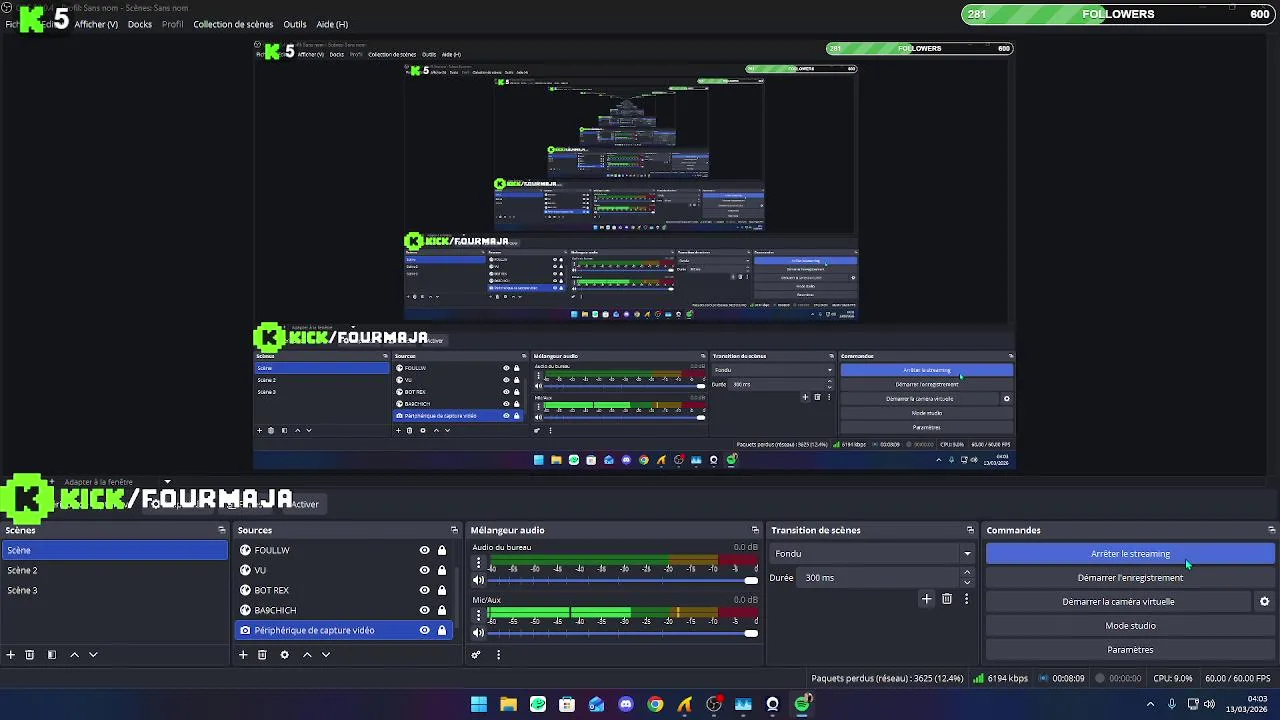Open Aide (H) menu
The image size is (1280, 720).
coord(332,24)
